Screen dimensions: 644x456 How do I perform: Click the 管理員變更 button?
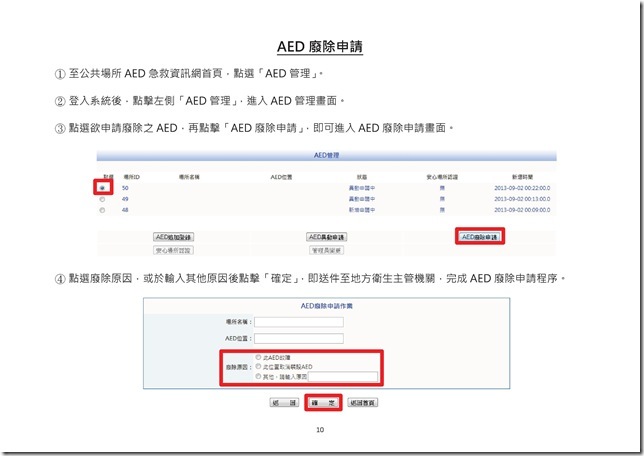click(327, 250)
